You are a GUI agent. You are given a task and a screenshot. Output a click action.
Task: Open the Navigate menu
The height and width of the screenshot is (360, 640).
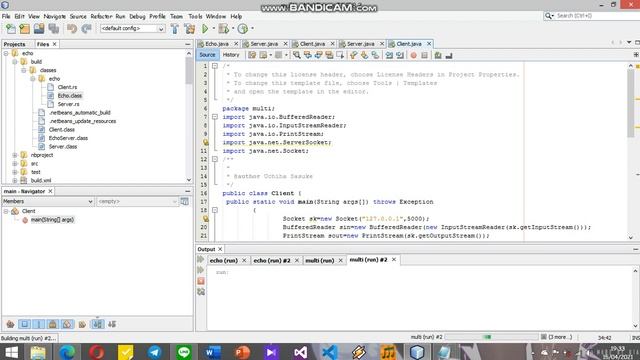point(55,16)
